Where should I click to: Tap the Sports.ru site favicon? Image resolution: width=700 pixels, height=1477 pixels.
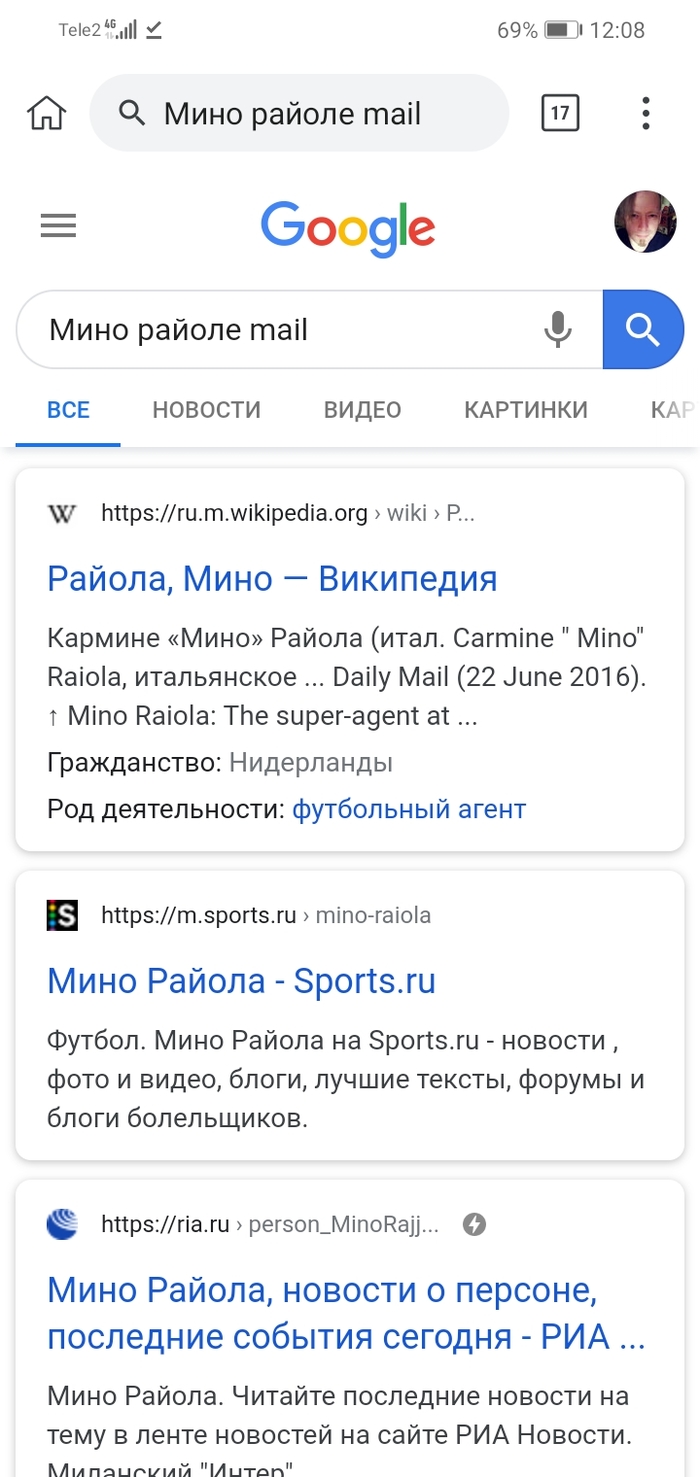pos(62,915)
